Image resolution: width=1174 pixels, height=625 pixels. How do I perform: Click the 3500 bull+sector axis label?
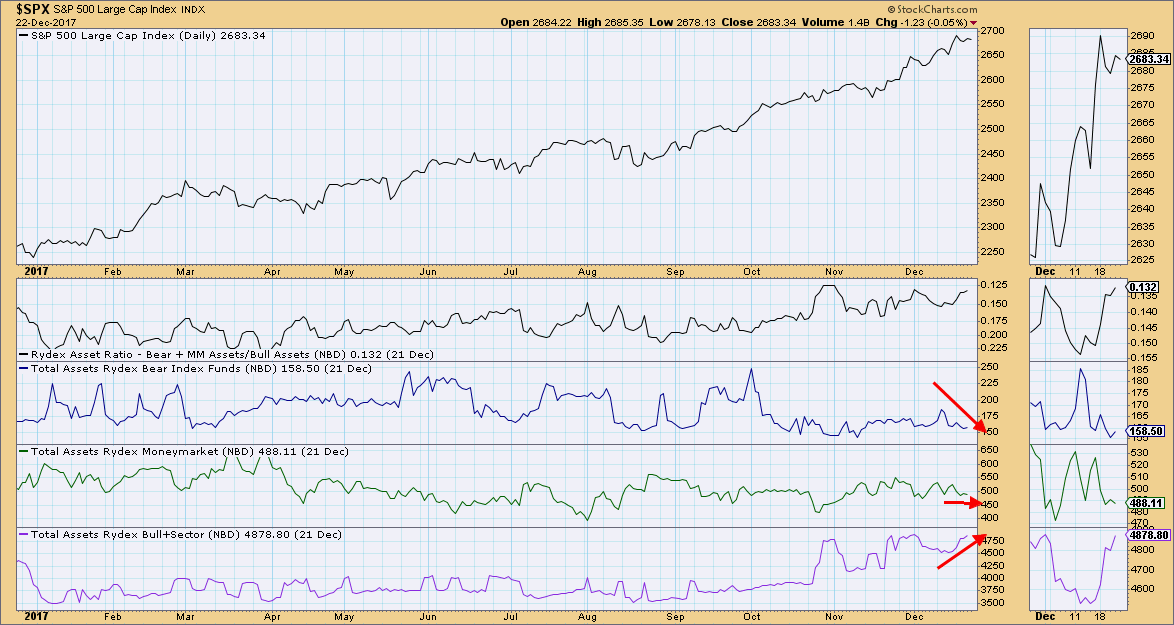[x=995, y=603]
